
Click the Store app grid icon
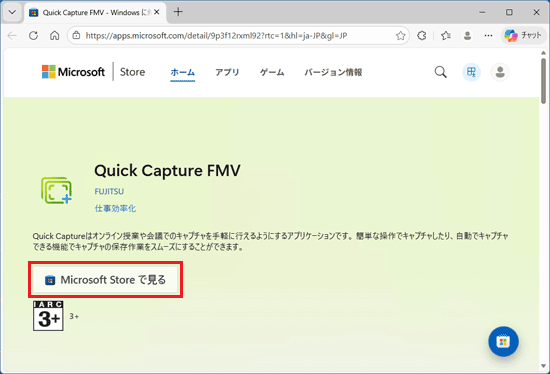pos(471,72)
